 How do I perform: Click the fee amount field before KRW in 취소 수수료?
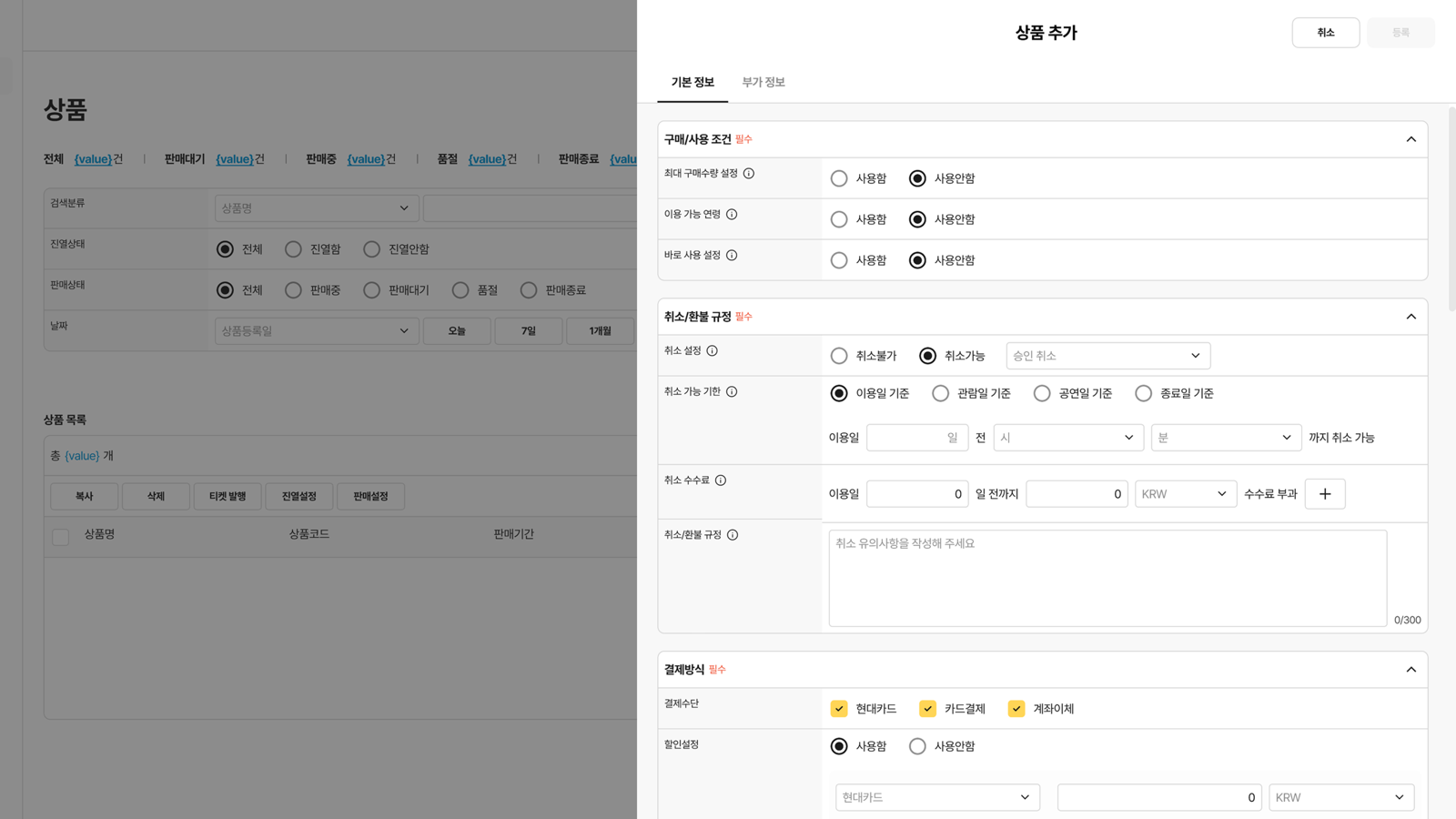(x=1077, y=494)
